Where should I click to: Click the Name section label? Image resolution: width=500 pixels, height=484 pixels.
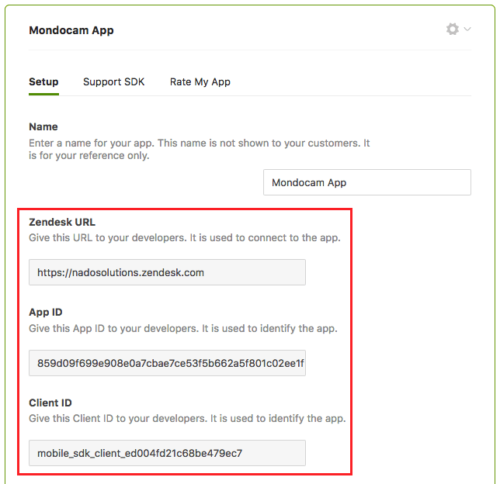coord(43,127)
